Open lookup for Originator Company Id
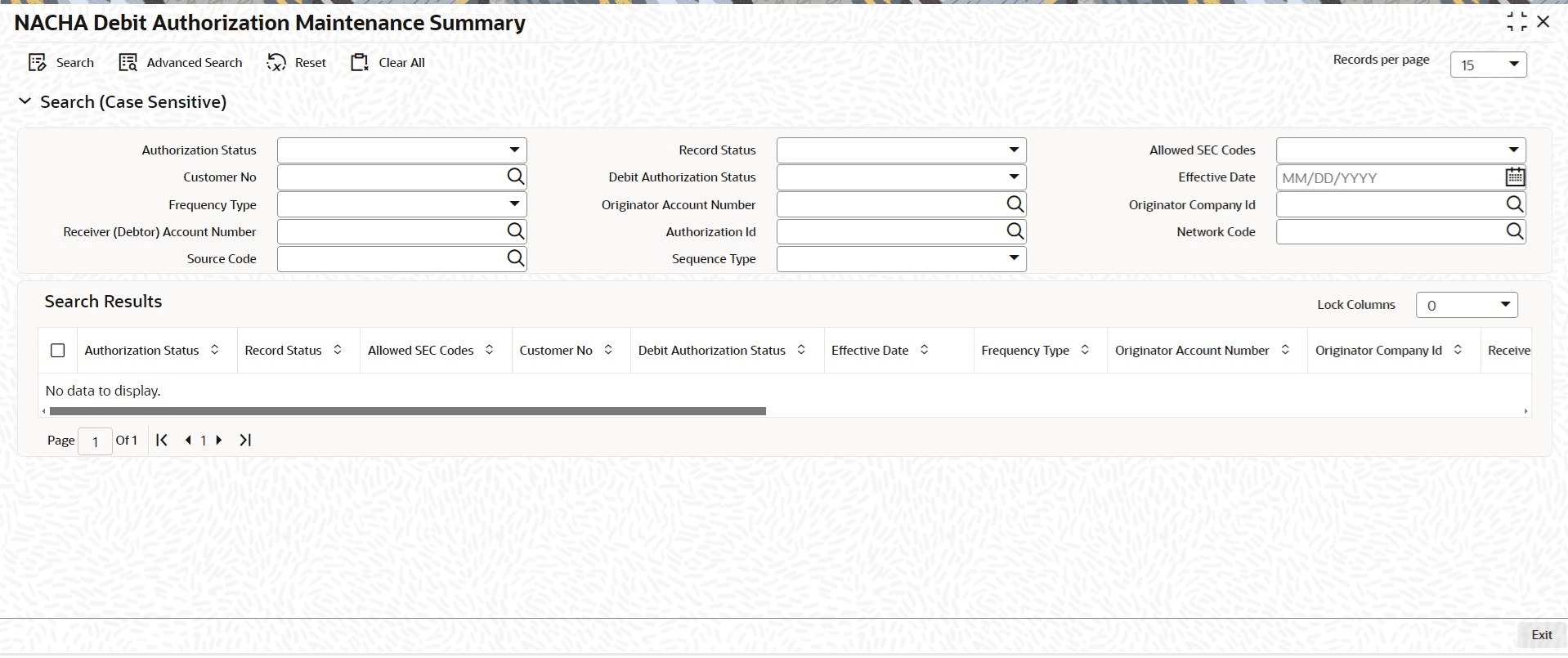The width and height of the screenshot is (1568, 658). [x=1514, y=204]
